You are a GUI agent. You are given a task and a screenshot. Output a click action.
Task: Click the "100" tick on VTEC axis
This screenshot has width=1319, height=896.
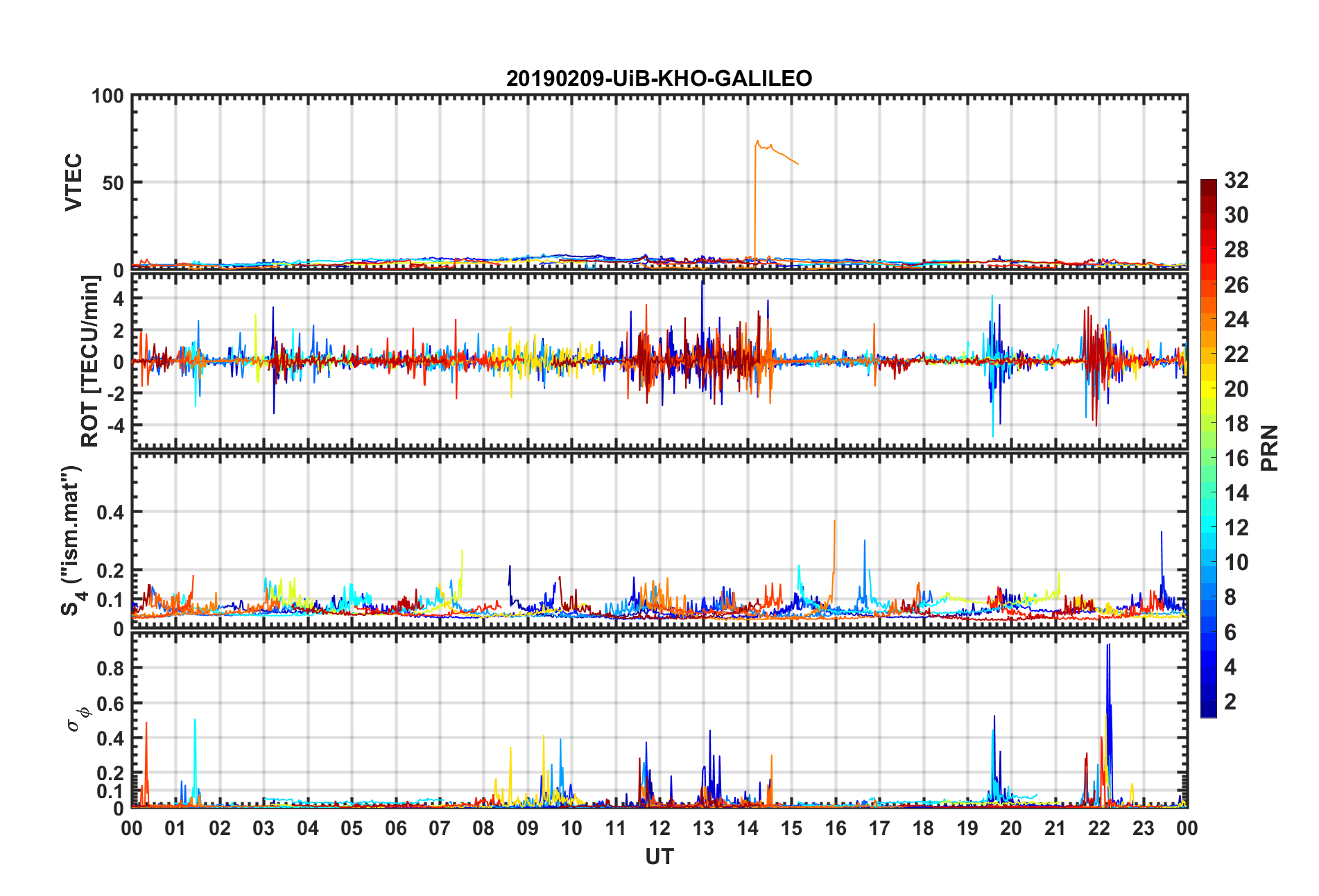[x=107, y=96]
